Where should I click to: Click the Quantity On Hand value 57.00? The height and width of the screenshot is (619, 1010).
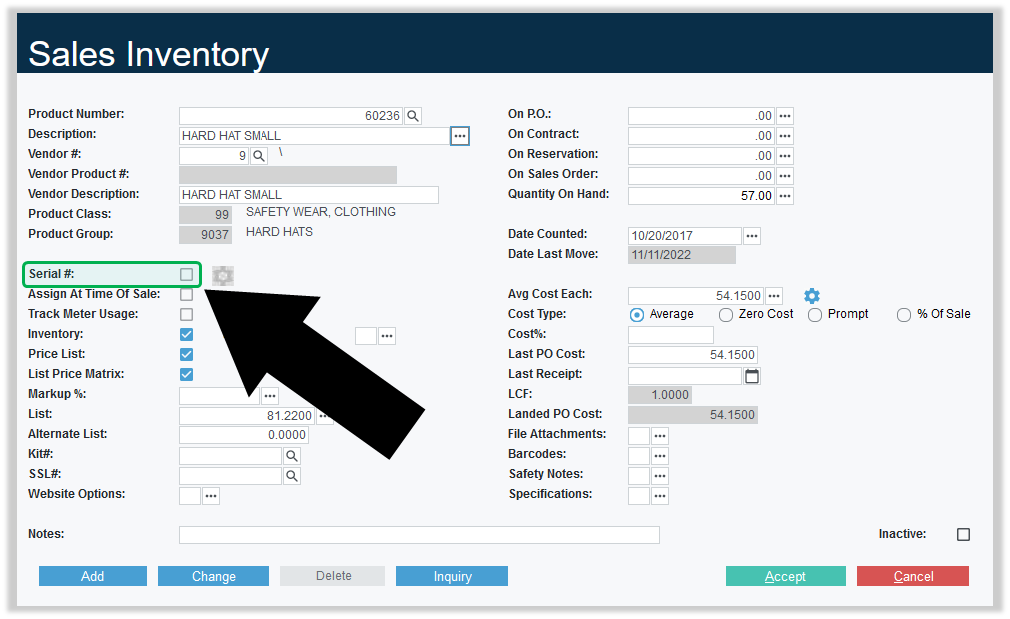(701, 196)
